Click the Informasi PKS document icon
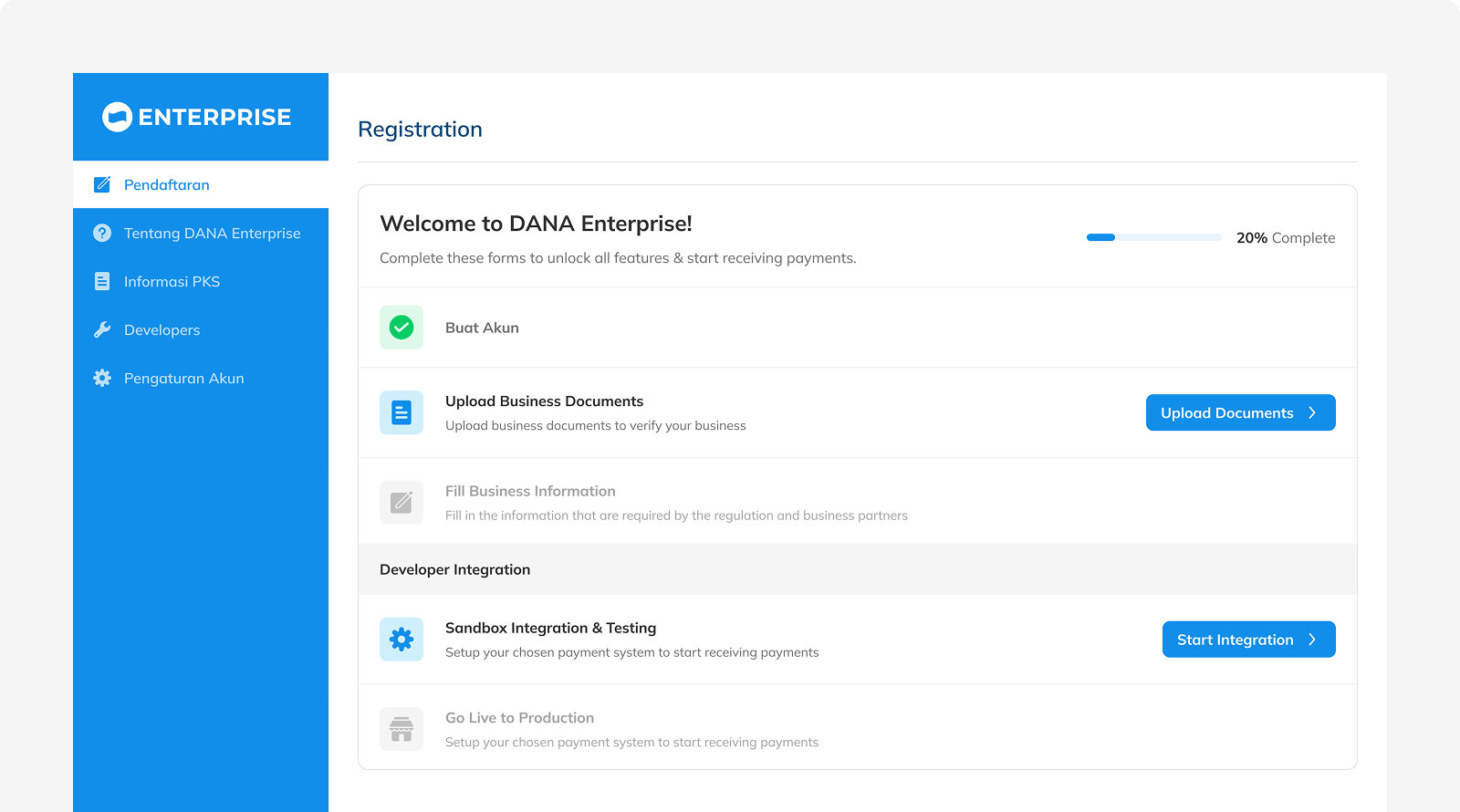Viewport: 1460px width, 812px height. [102, 282]
